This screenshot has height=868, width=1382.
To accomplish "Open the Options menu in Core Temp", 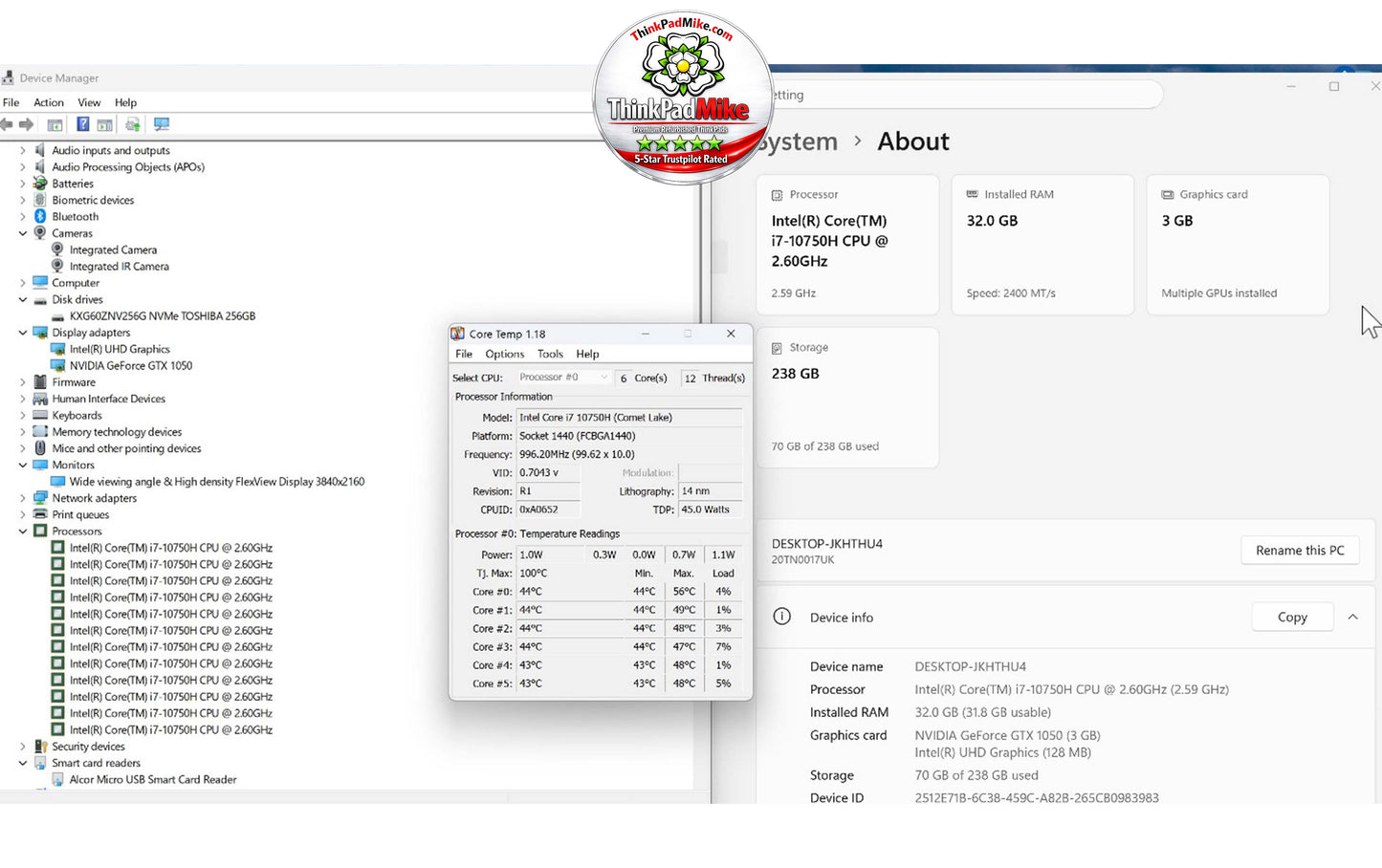I will (x=505, y=354).
